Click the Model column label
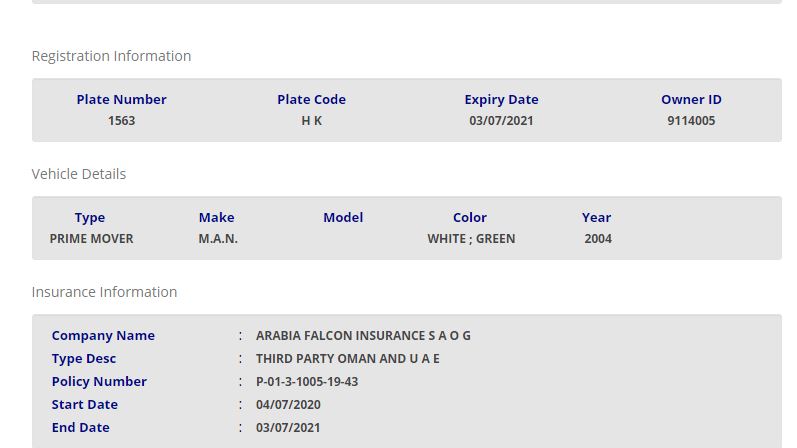This screenshot has width=797, height=448. tap(343, 217)
